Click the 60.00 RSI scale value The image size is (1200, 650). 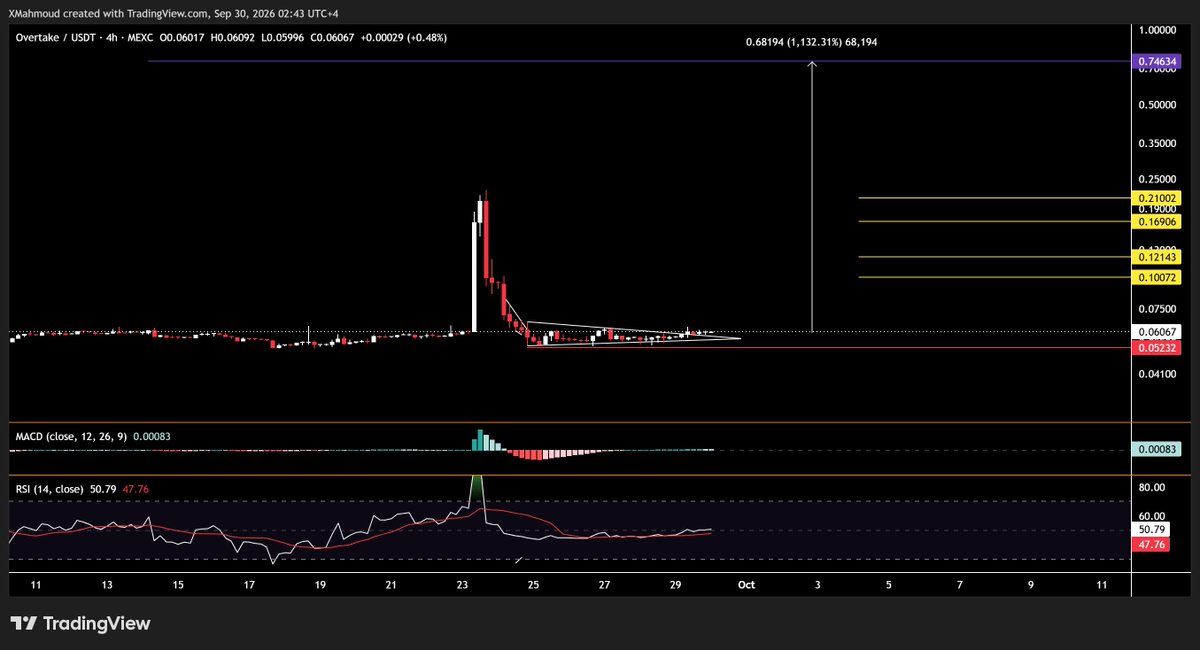click(1153, 516)
